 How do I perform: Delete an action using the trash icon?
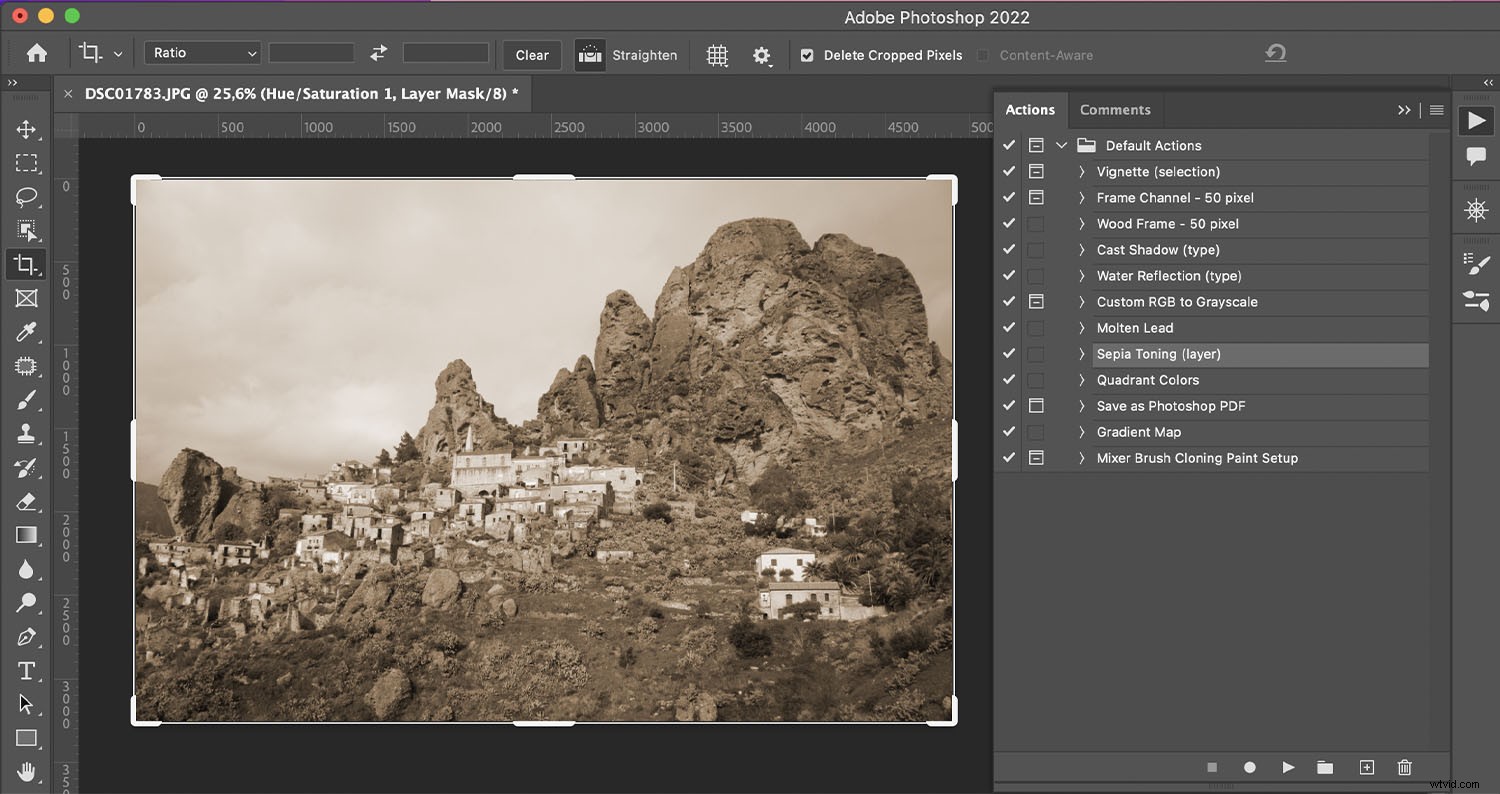[1404, 767]
